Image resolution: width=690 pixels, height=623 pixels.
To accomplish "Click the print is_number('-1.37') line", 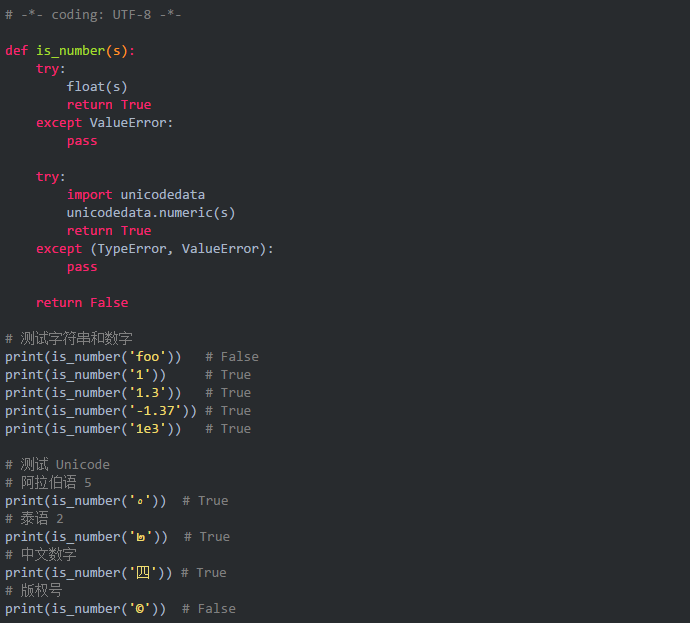I will [128, 411].
